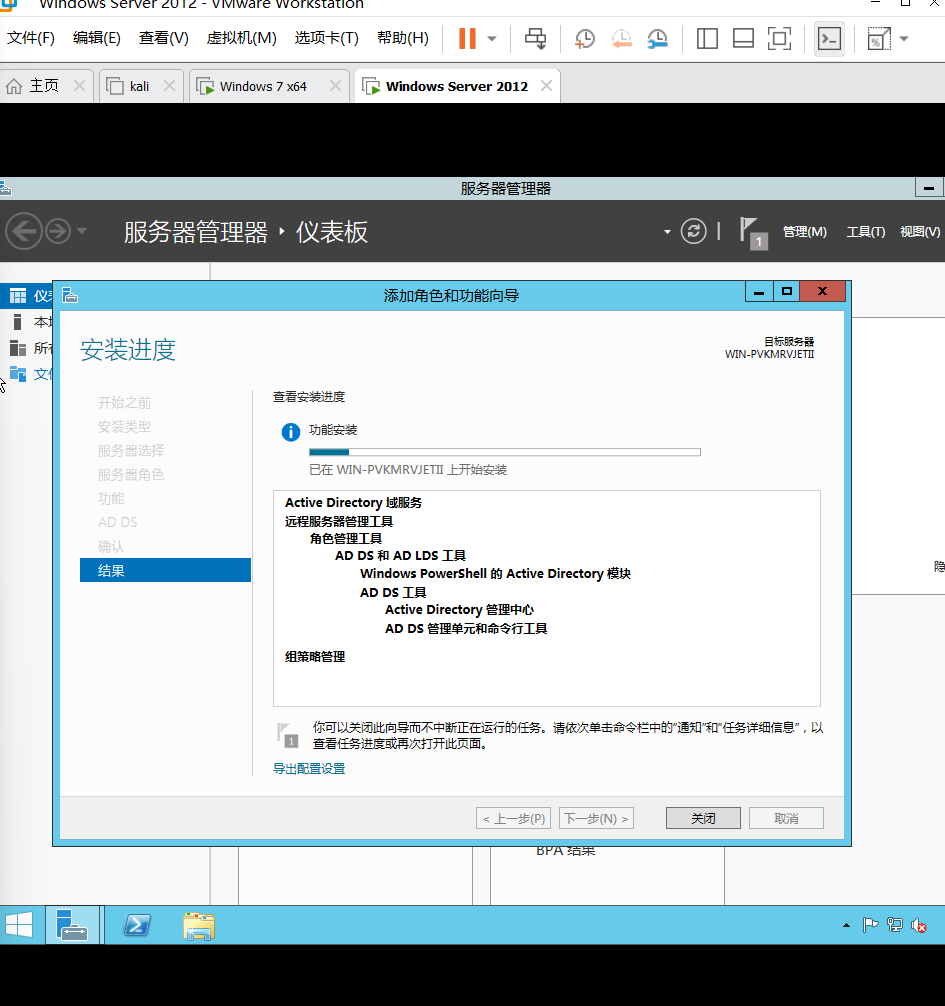This screenshot has height=1006, width=945.
Task: Show hidden tray icons arrow
Action: pos(846,925)
